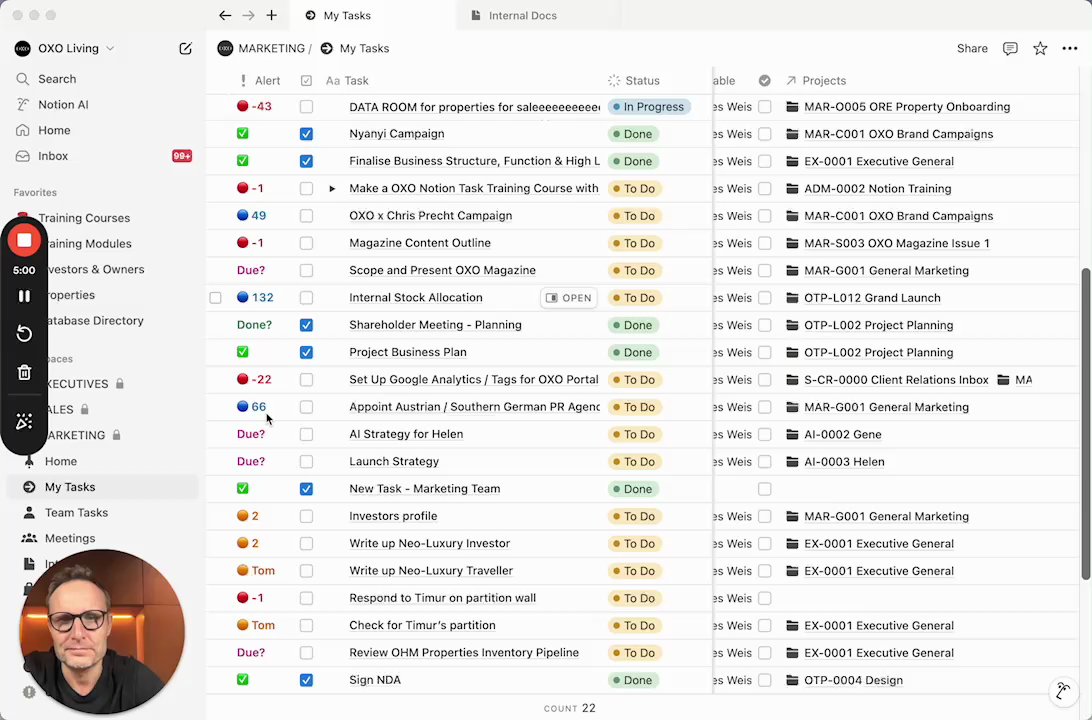Uncheck the Nyanyi Campaign task checkbox

[x=306, y=134]
